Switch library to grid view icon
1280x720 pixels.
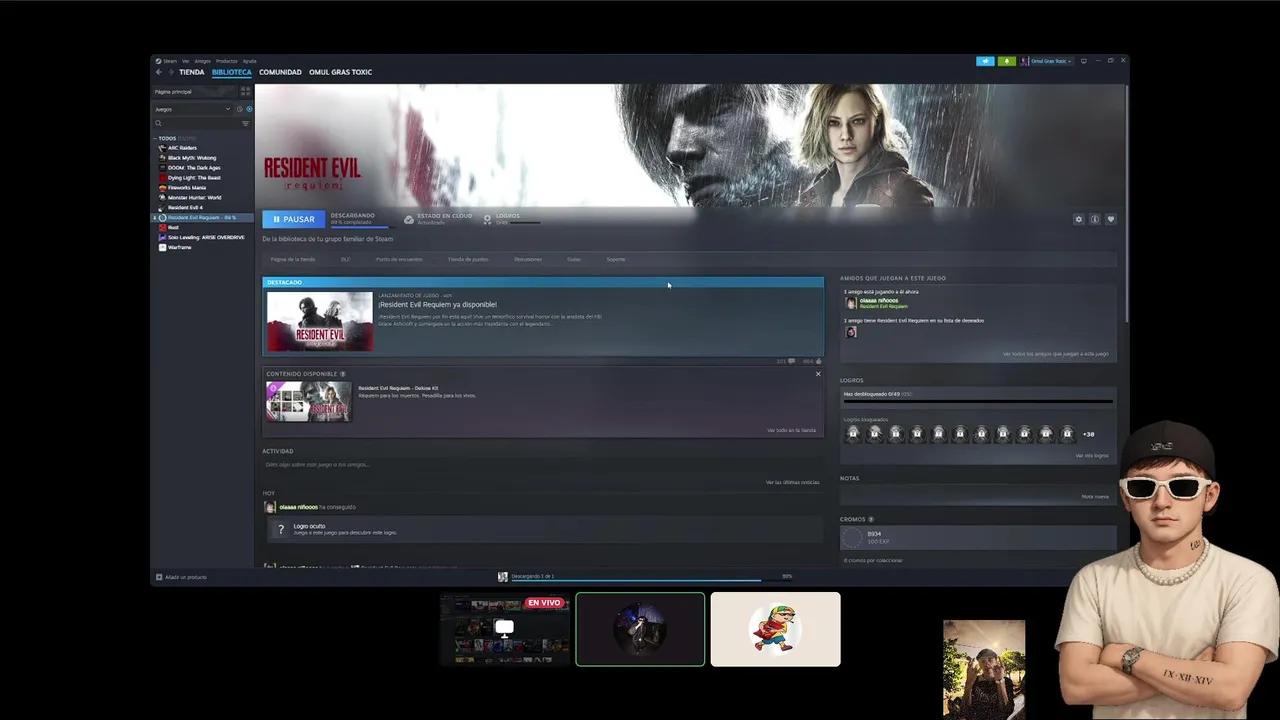coord(245,91)
